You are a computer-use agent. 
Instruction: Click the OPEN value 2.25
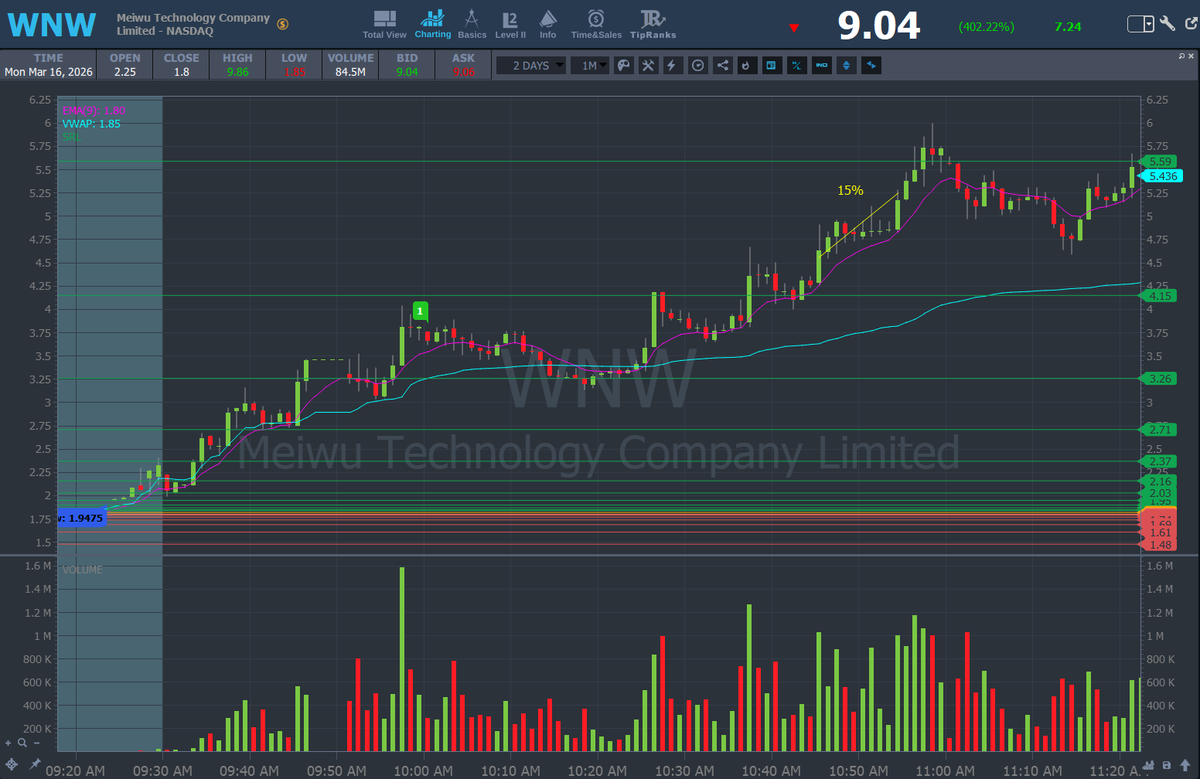tap(125, 72)
